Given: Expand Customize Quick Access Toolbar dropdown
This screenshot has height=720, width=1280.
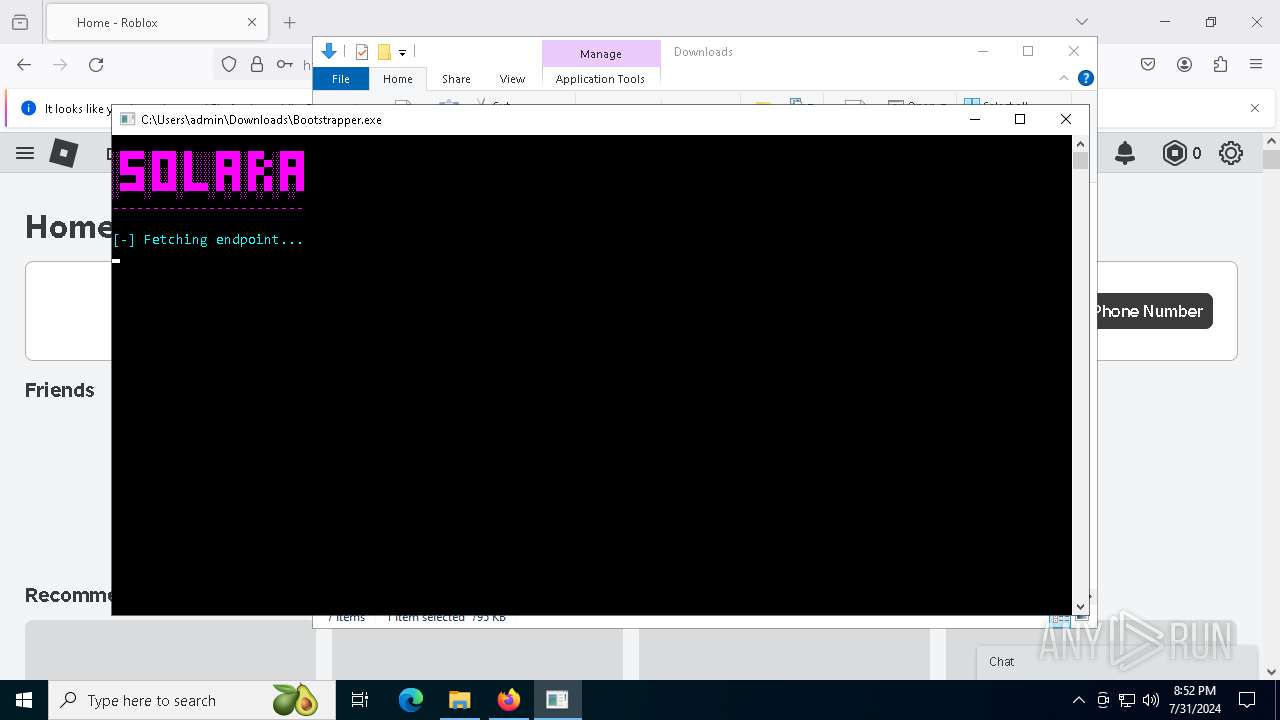Looking at the screenshot, I should click(x=402, y=52).
